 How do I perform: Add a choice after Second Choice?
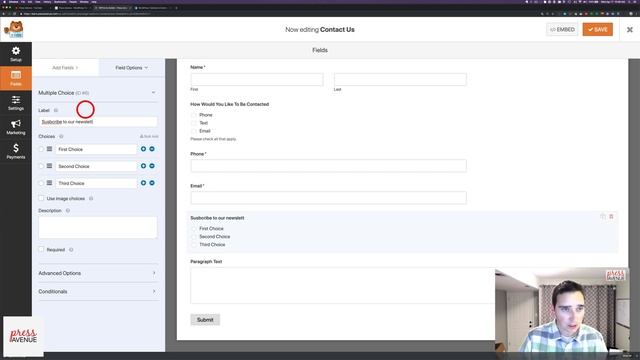pyautogui.click(x=143, y=166)
